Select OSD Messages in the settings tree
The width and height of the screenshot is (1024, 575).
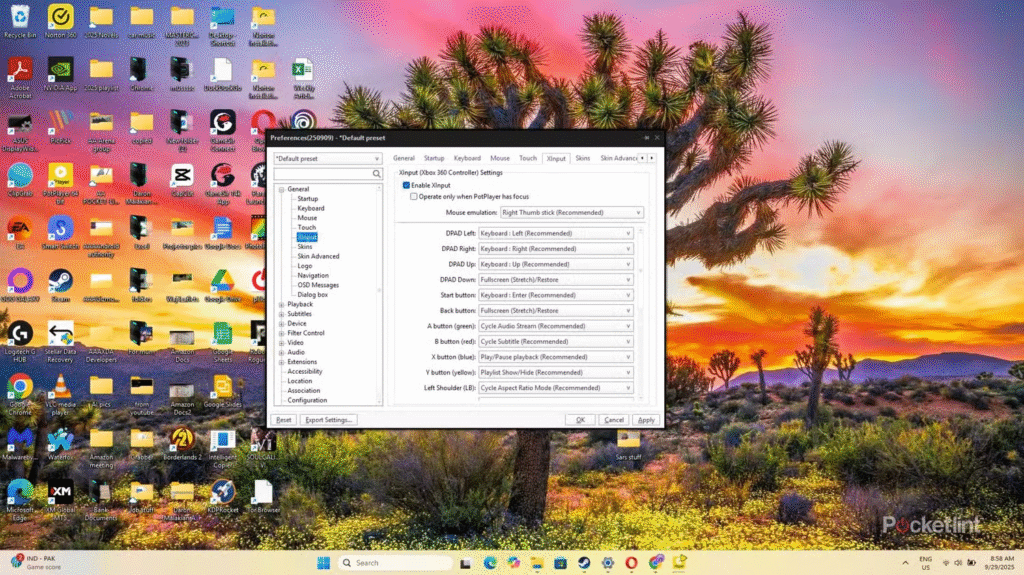[x=317, y=285]
